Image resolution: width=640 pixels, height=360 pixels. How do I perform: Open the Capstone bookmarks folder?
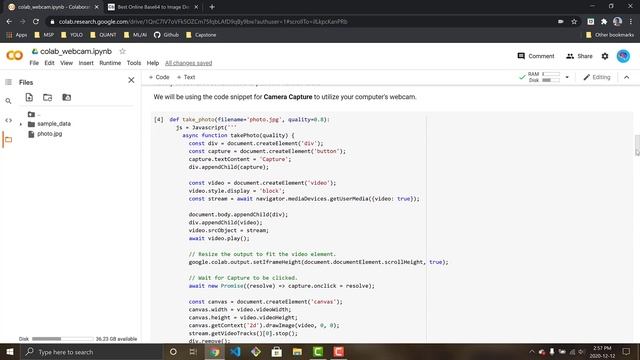201,35
